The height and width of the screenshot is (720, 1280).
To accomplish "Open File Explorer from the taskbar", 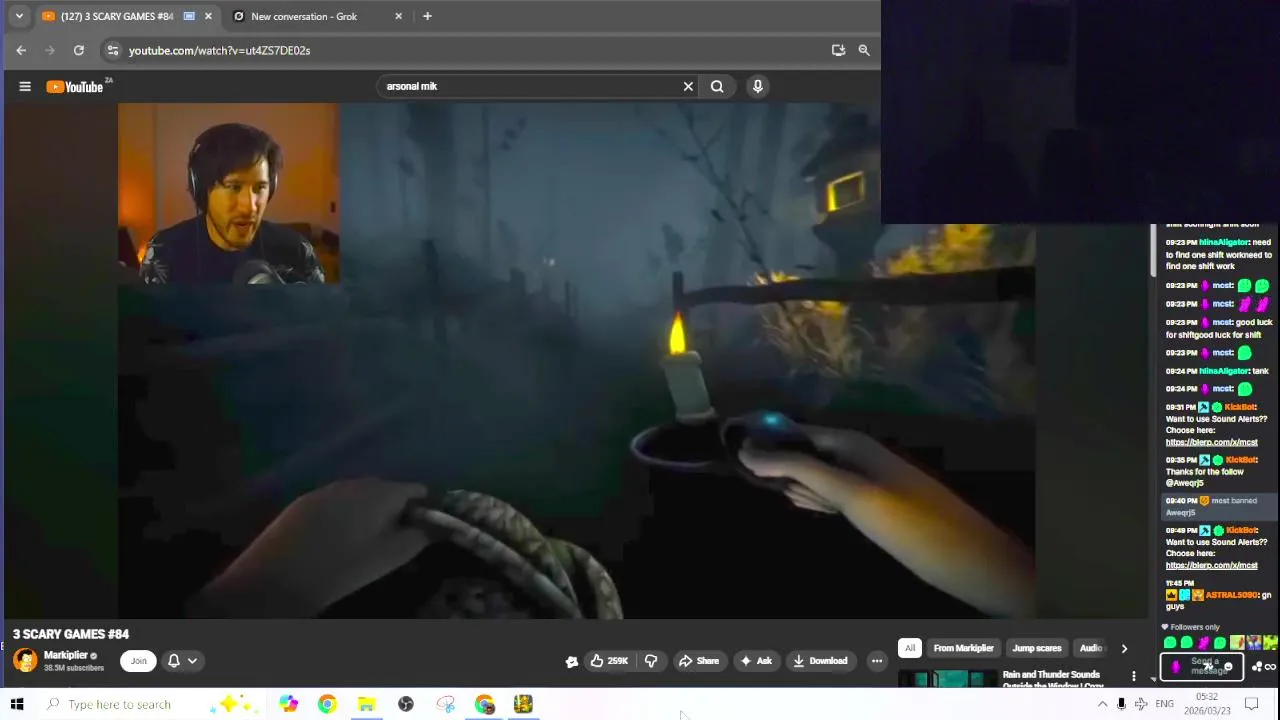I will pos(366,704).
